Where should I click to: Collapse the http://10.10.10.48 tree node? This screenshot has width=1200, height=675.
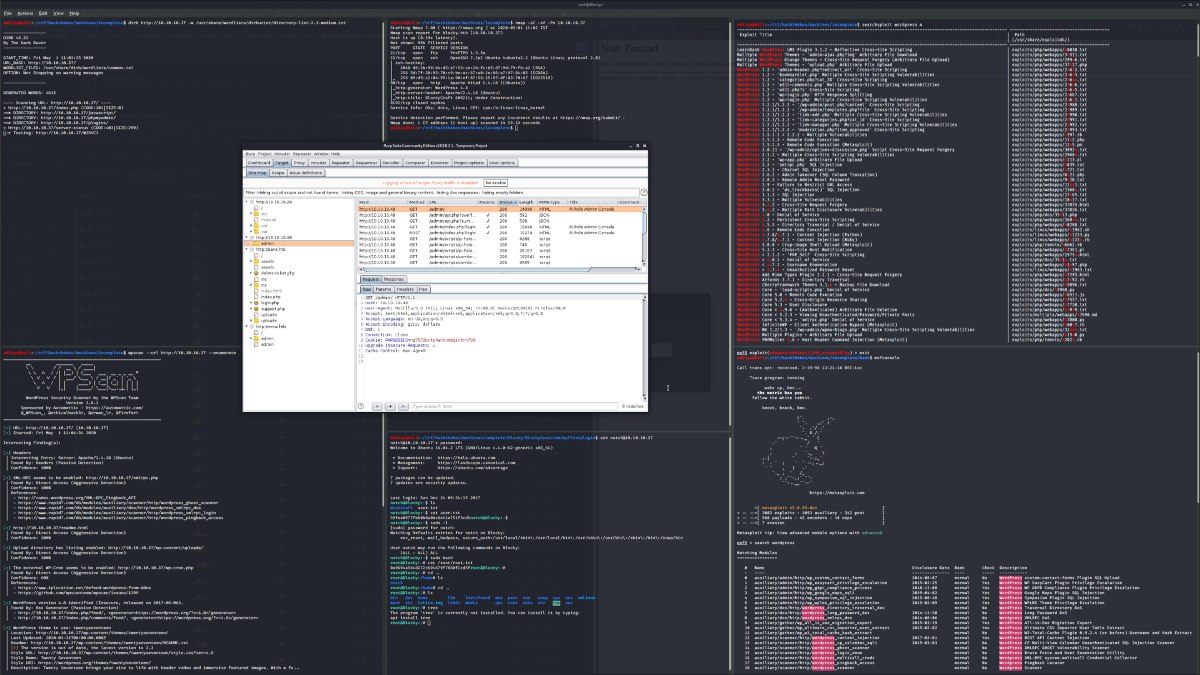click(x=247, y=237)
